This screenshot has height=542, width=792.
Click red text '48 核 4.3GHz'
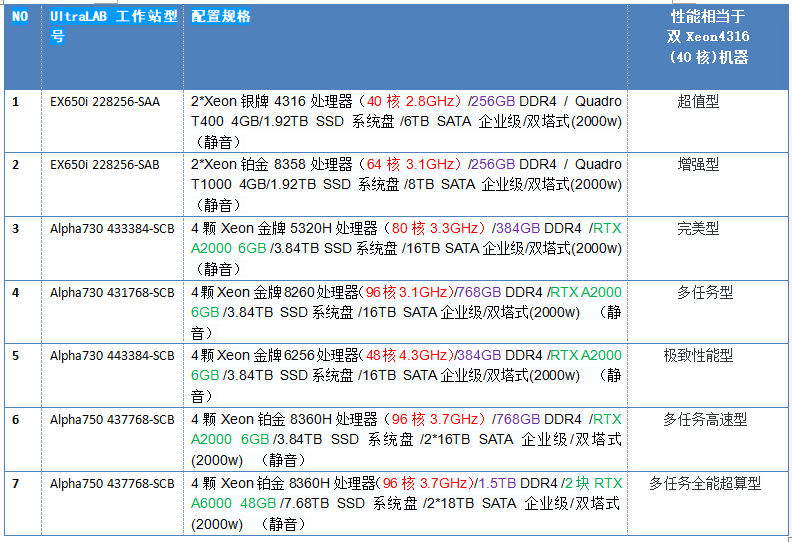pyautogui.click(x=406, y=356)
